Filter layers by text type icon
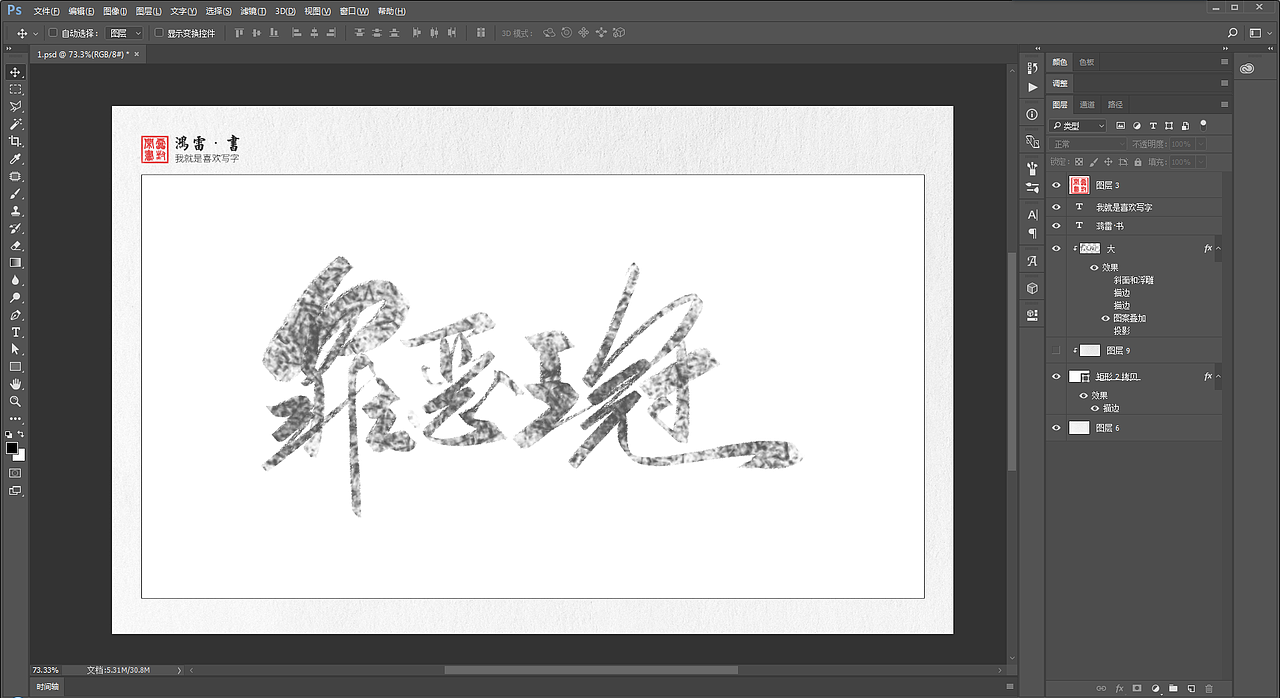The image size is (1280, 698). [1153, 126]
